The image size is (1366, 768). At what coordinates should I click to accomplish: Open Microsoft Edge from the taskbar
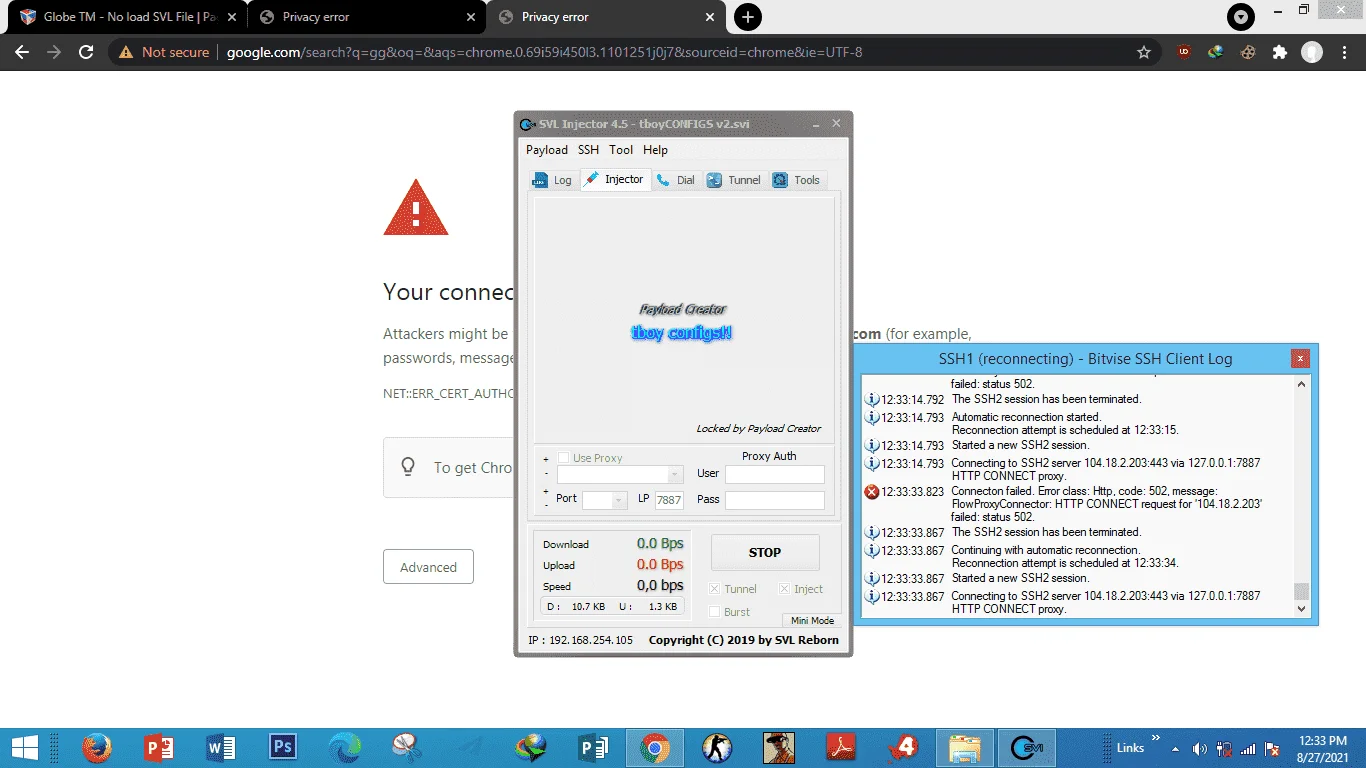click(345, 748)
